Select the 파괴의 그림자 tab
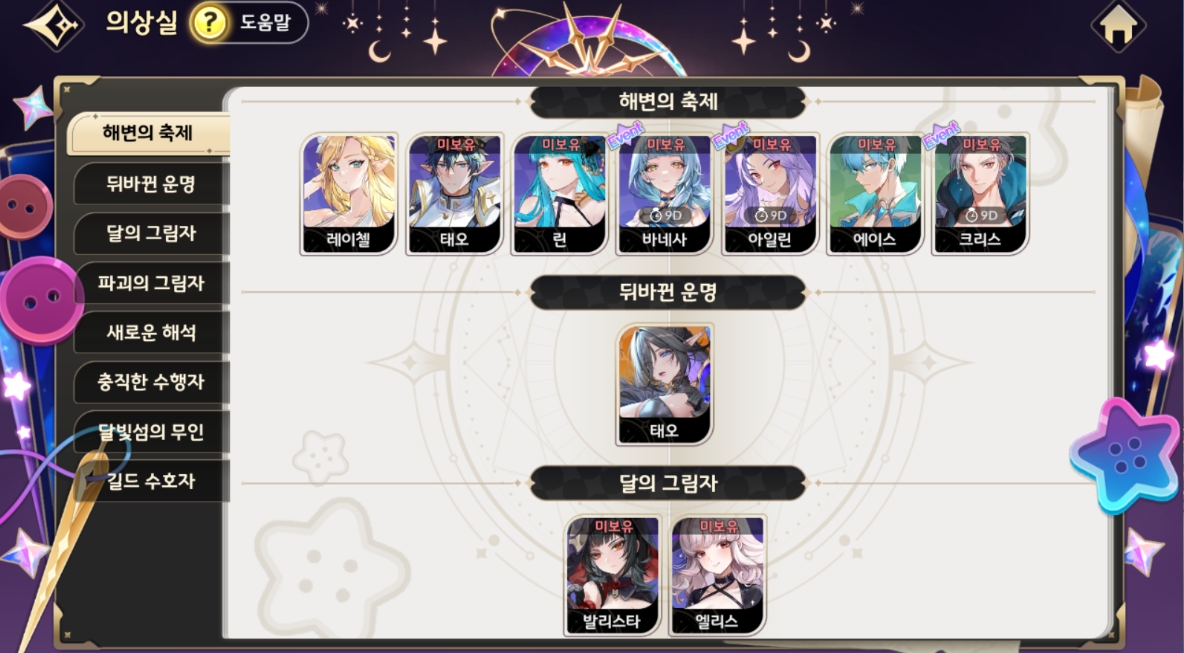 151,283
